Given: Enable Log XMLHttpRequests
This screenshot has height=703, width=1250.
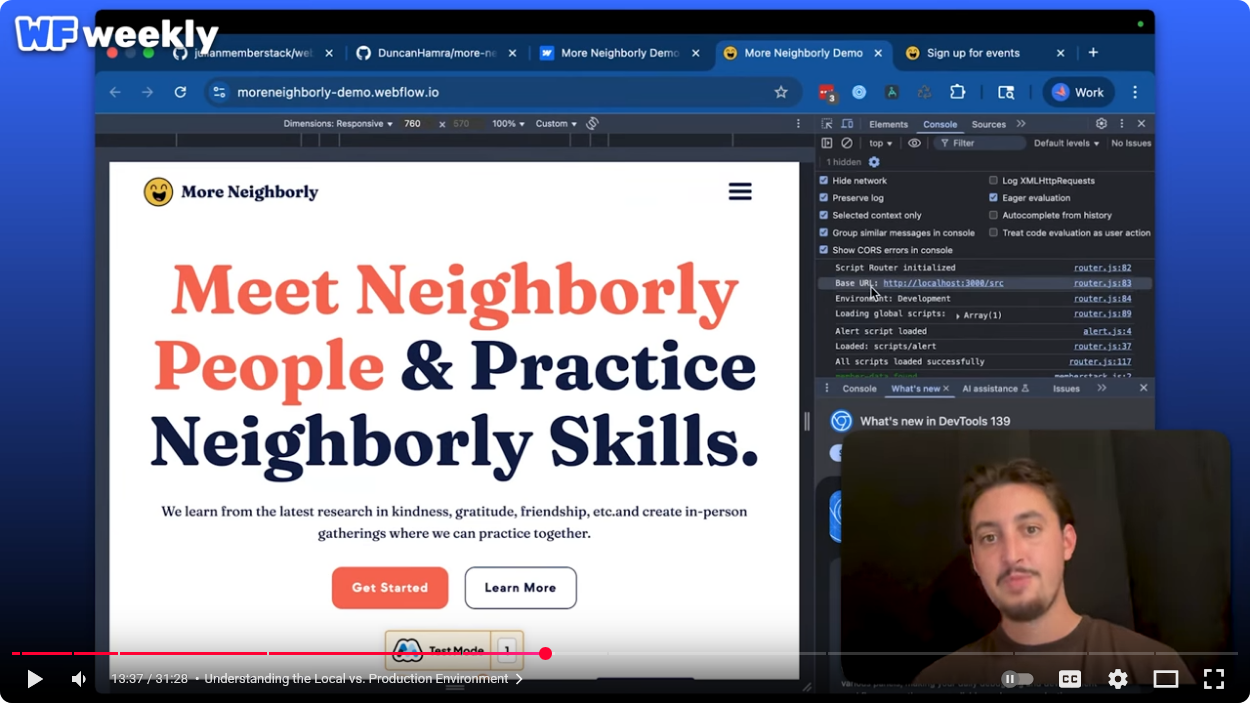Looking at the screenshot, I should (993, 181).
